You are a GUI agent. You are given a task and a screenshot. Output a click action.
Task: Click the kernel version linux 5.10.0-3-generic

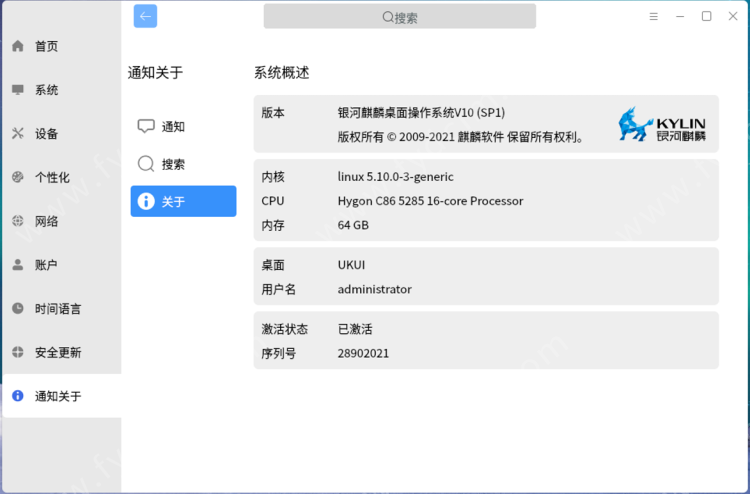coord(395,177)
